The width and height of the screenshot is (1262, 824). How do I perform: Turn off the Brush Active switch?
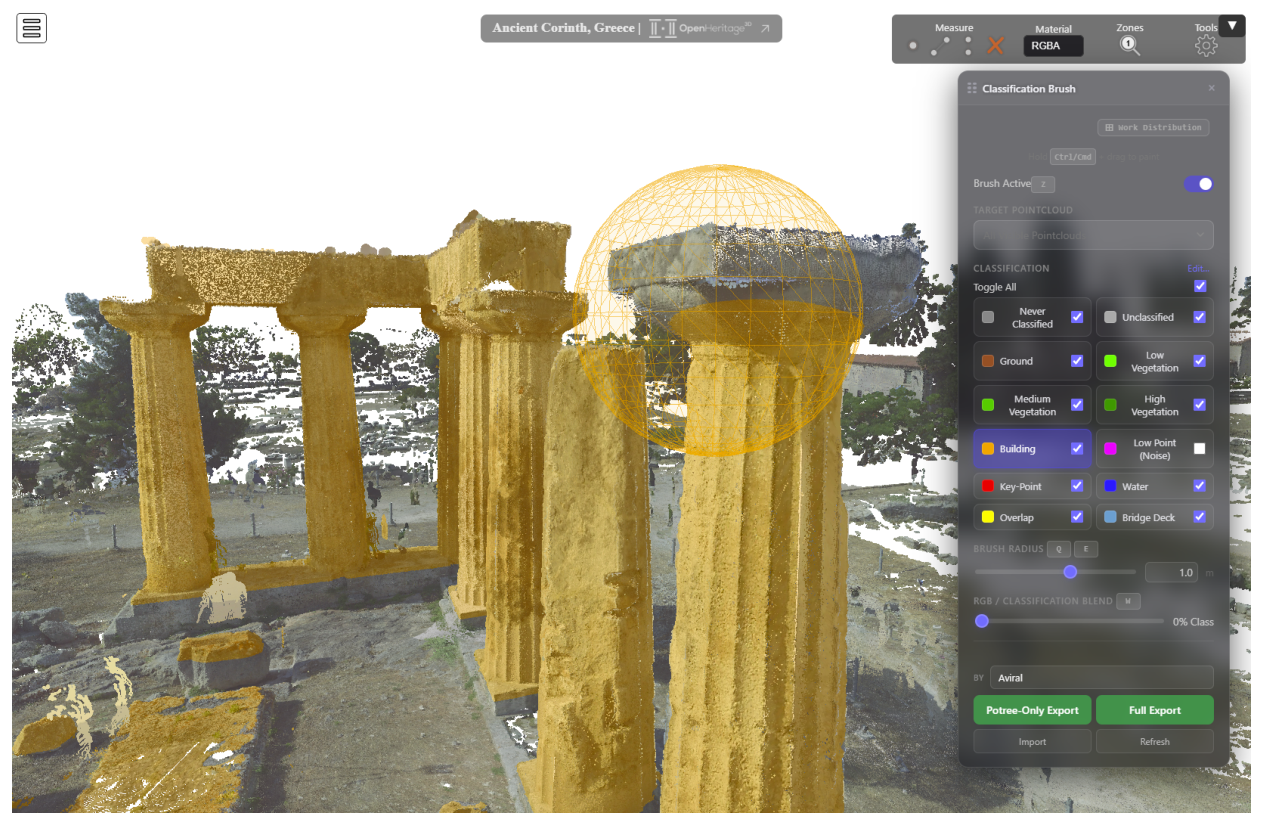tap(1199, 184)
